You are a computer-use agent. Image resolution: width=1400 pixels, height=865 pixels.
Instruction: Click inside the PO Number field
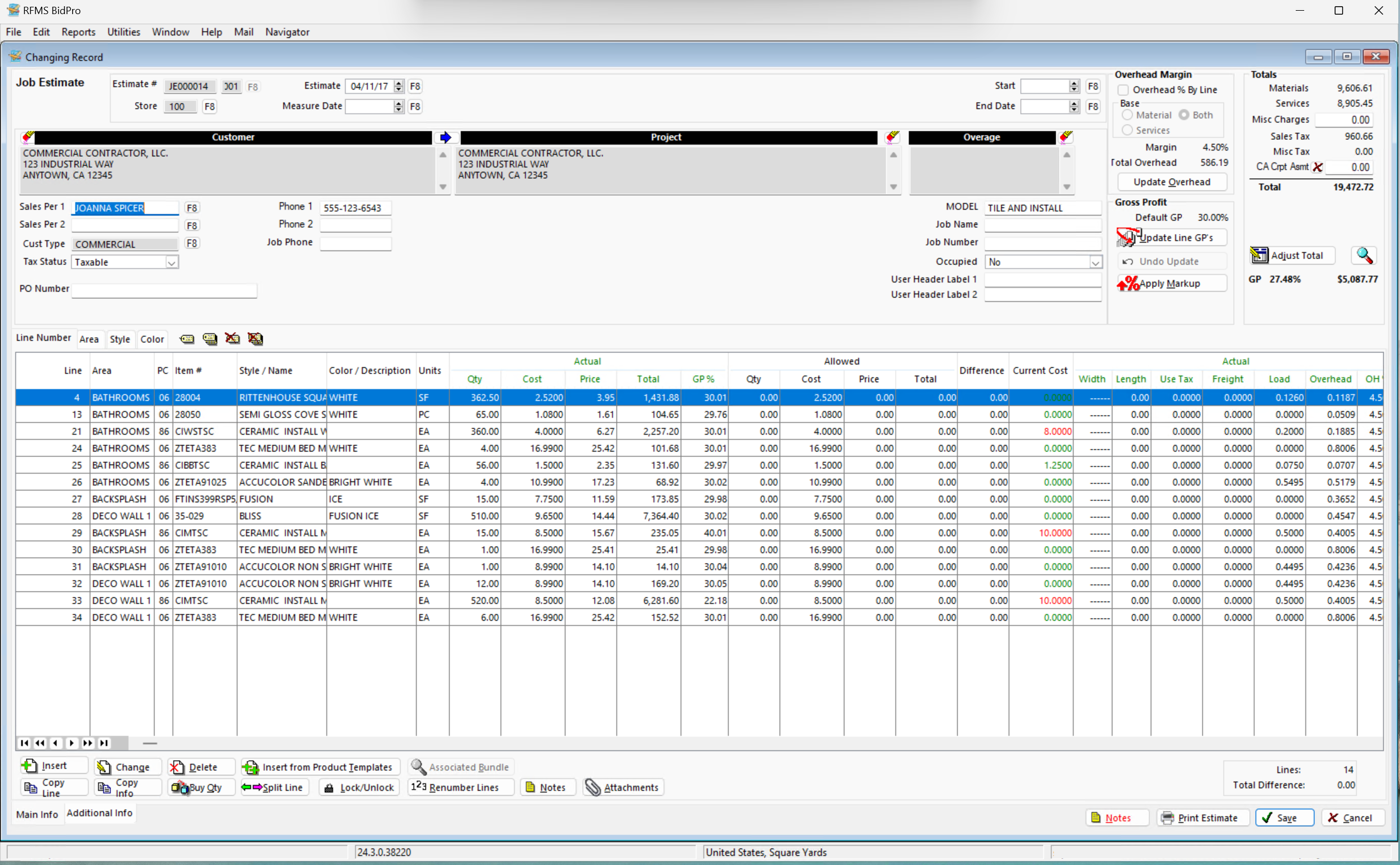164,290
